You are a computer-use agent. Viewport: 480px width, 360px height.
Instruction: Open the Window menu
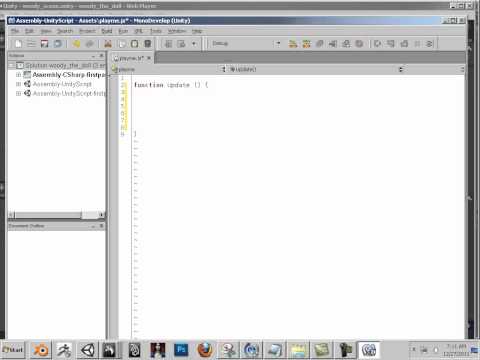click(x=176, y=31)
